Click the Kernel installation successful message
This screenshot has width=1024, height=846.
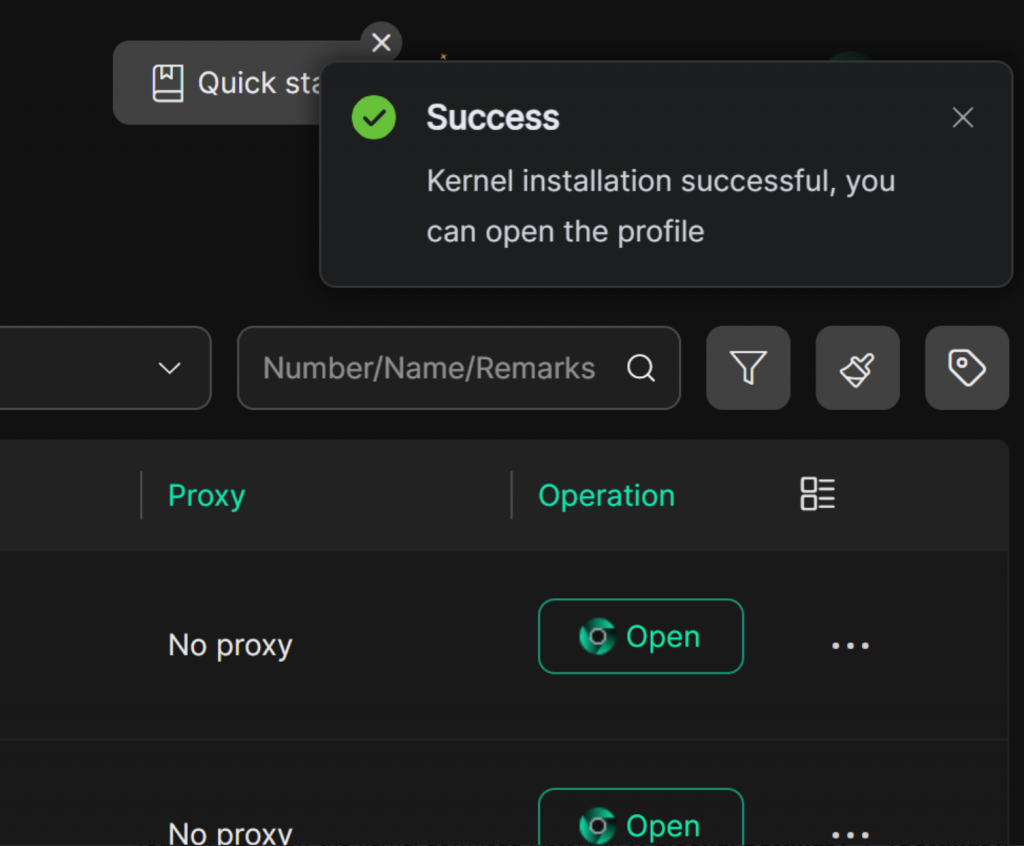pos(660,206)
